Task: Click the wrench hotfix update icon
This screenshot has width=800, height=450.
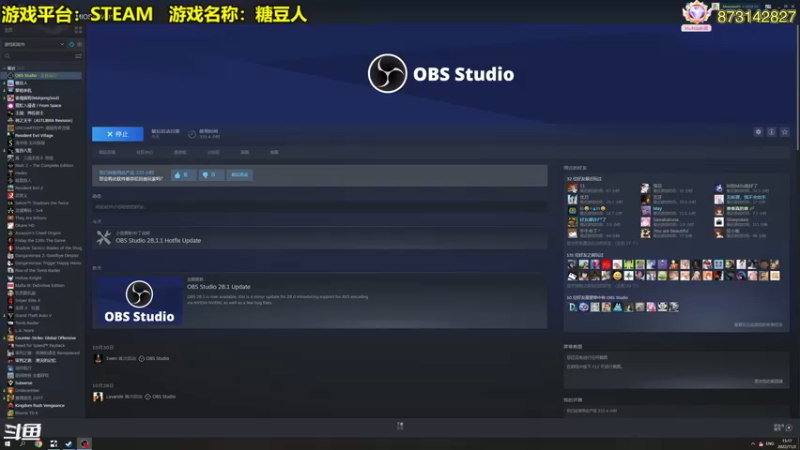Action: point(104,237)
